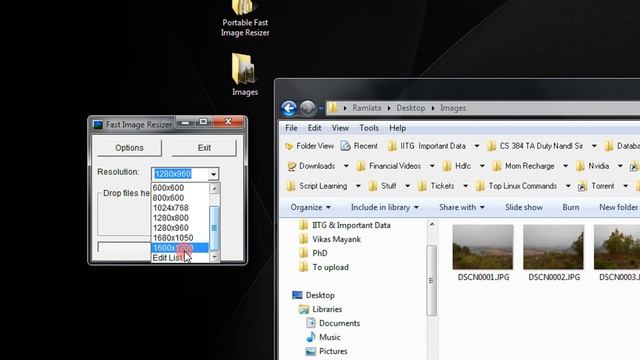Open Share with dropdown
Screen dimensions: 640x360
coord(462,207)
